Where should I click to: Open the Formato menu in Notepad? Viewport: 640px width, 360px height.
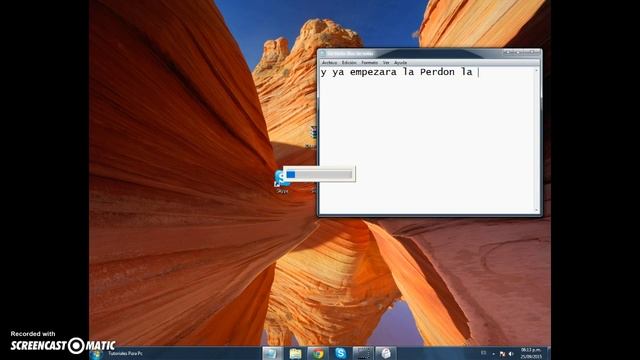tap(369, 63)
